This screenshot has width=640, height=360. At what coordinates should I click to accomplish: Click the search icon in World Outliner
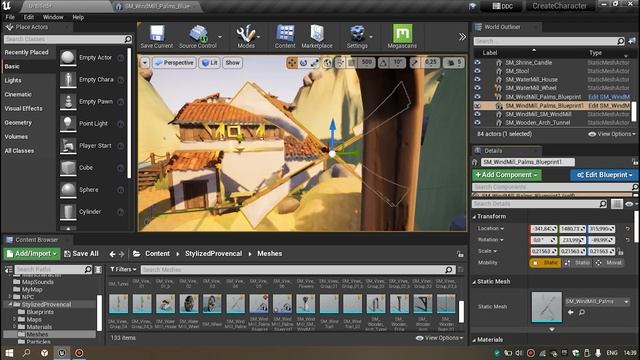click(620, 41)
